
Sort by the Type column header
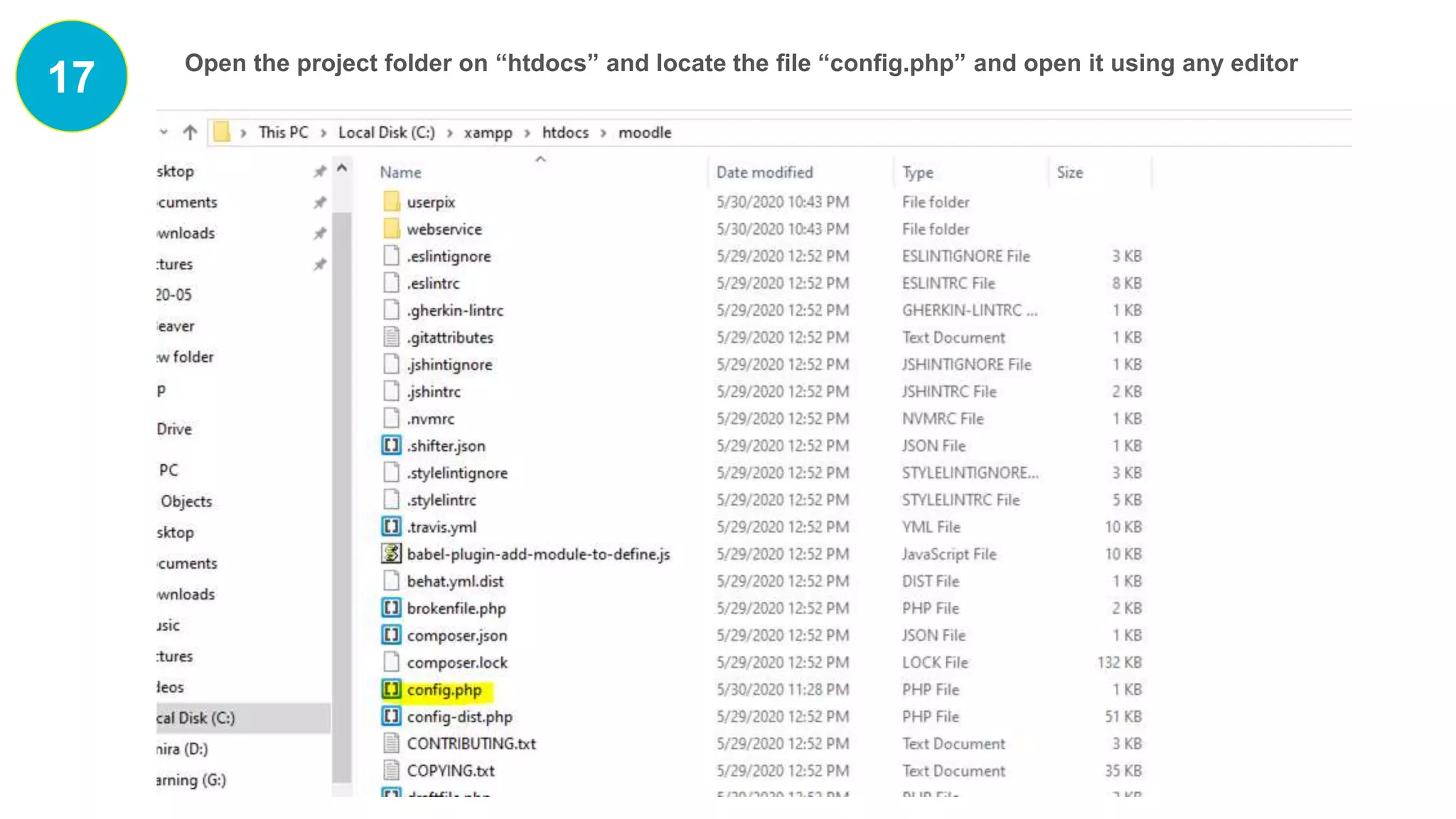tap(918, 173)
